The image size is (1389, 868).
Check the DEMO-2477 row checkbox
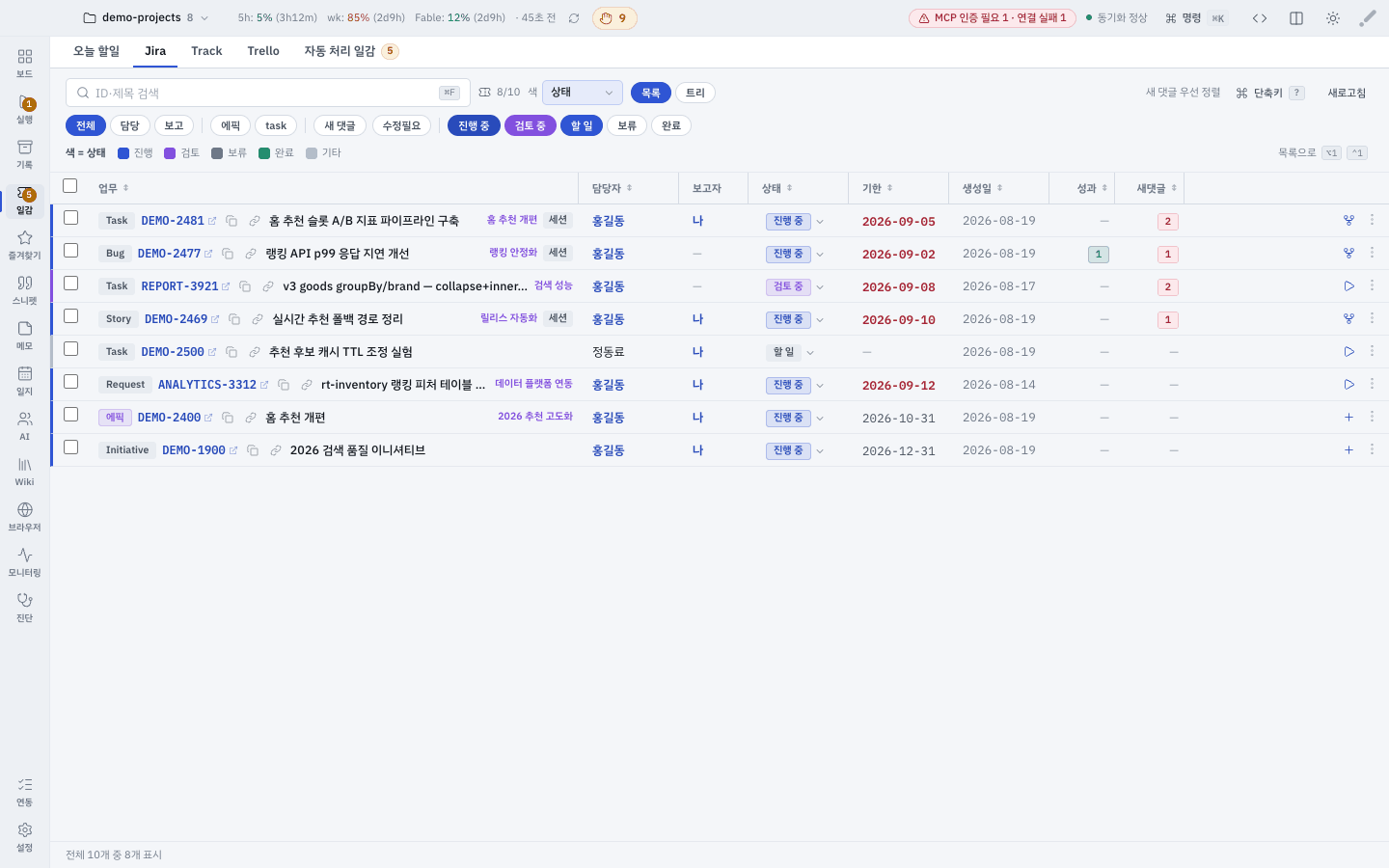pos(70,251)
